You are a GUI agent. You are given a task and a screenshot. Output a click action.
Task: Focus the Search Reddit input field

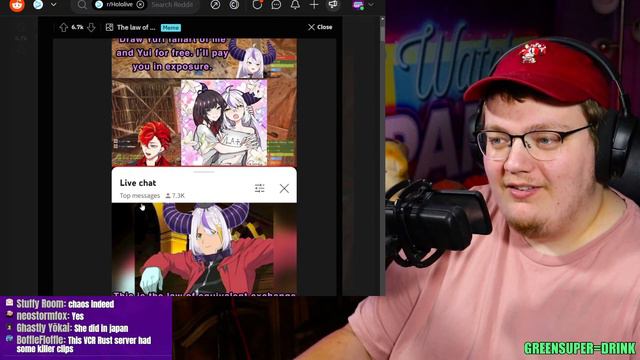point(173,5)
